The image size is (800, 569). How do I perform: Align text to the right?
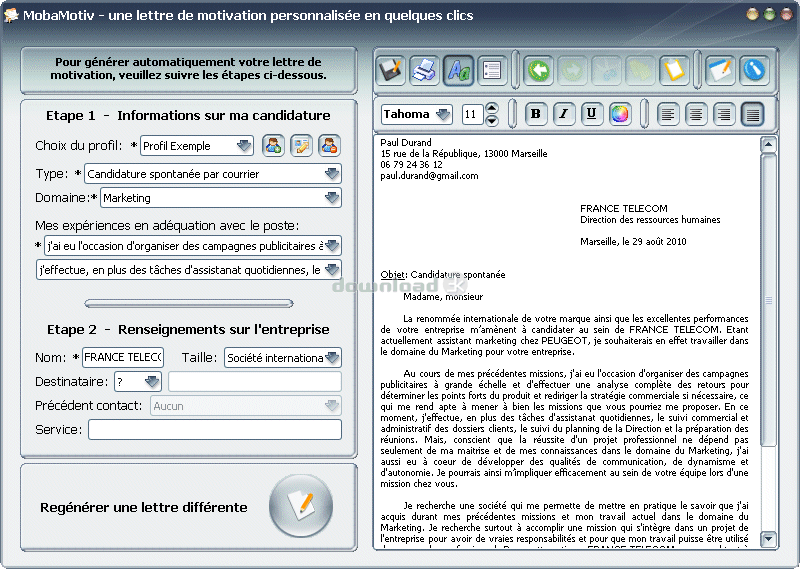click(x=724, y=114)
